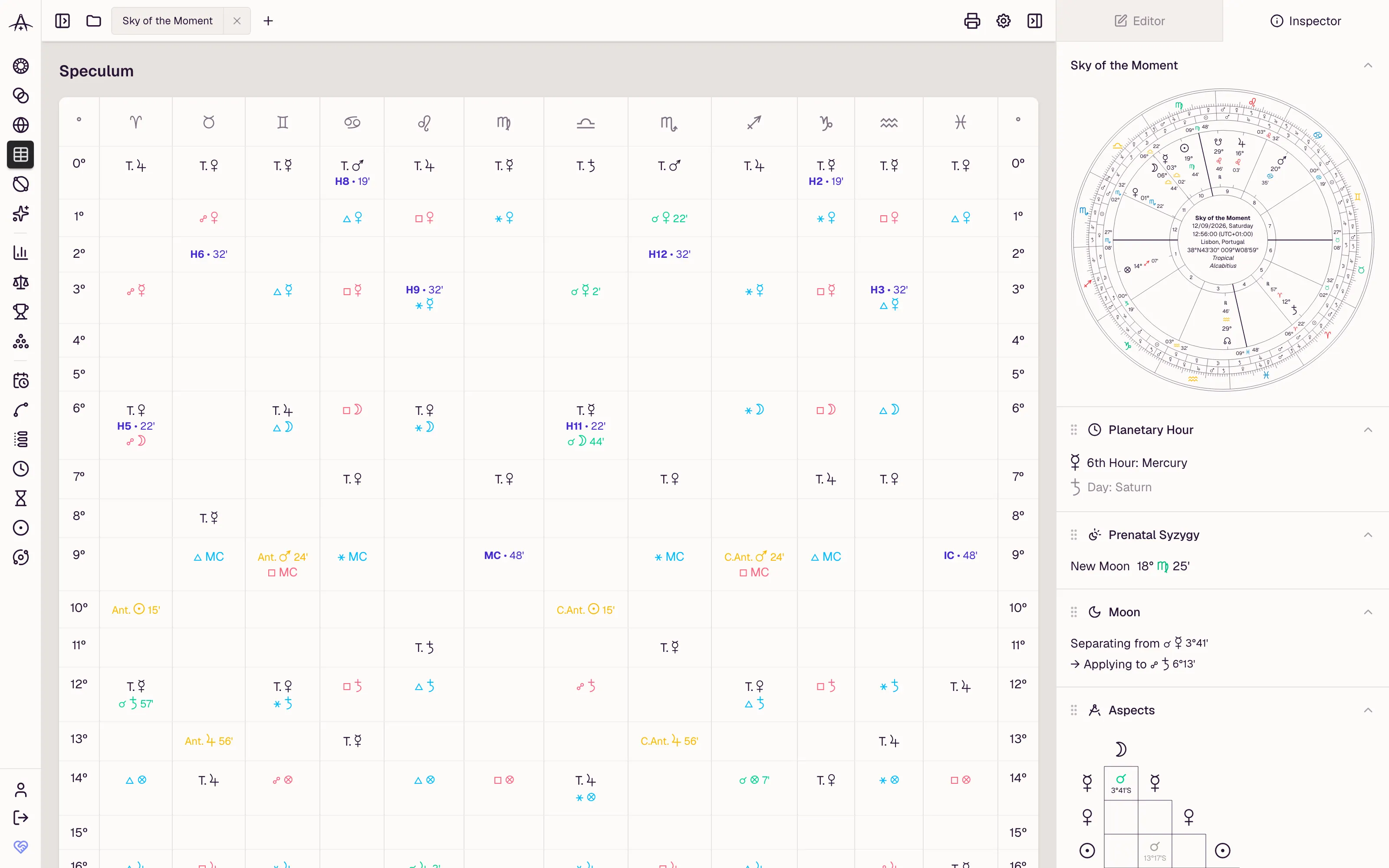Click the heart icon at sidebar bottom
1389x868 pixels.
(21, 846)
